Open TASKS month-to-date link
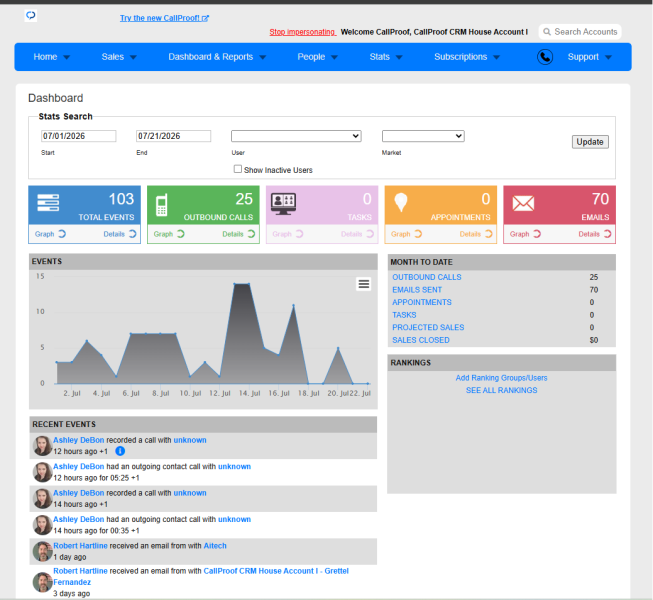Viewport: 653px width, 600px height. click(404, 315)
